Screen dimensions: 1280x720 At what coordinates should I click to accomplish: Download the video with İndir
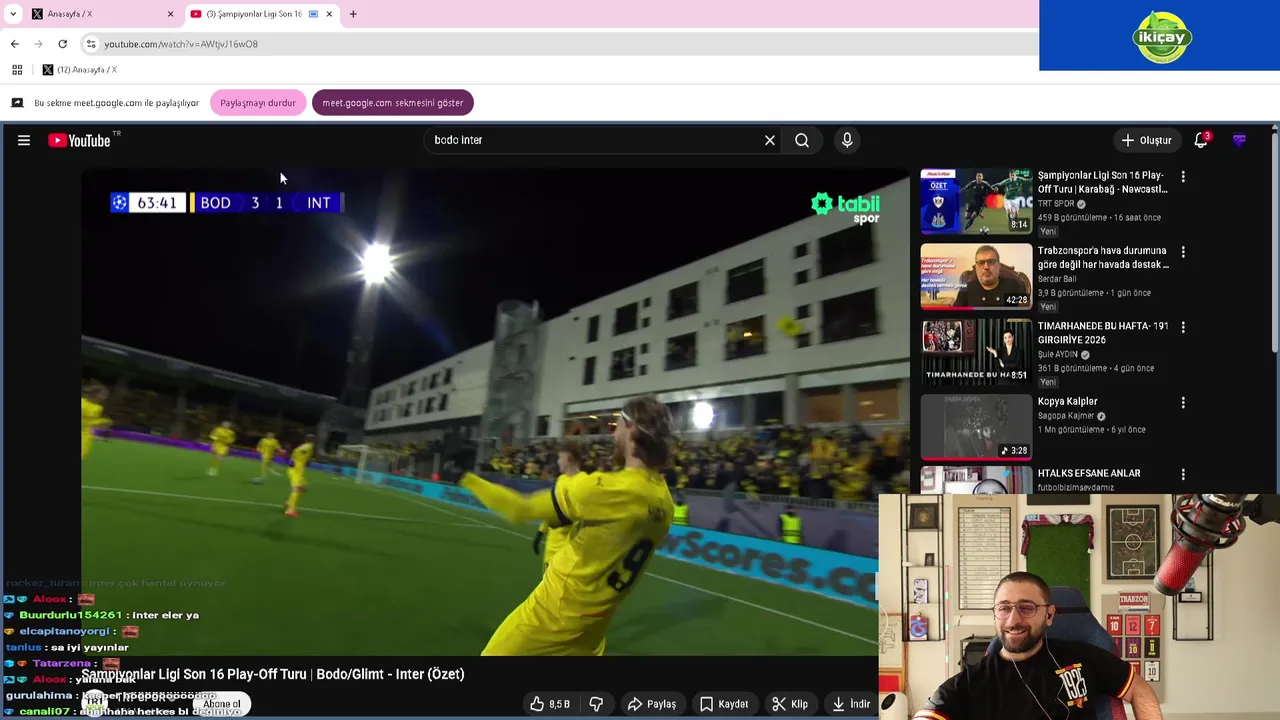coord(851,704)
